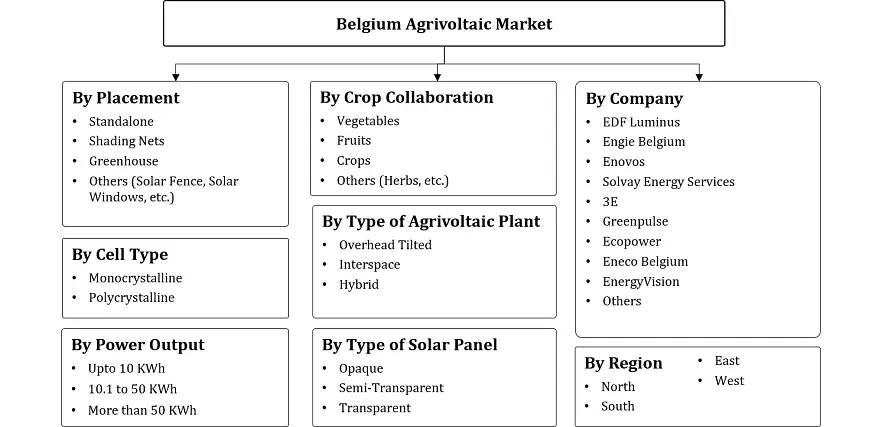
Task: Select the Interspace plant type
Action: coord(369,264)
